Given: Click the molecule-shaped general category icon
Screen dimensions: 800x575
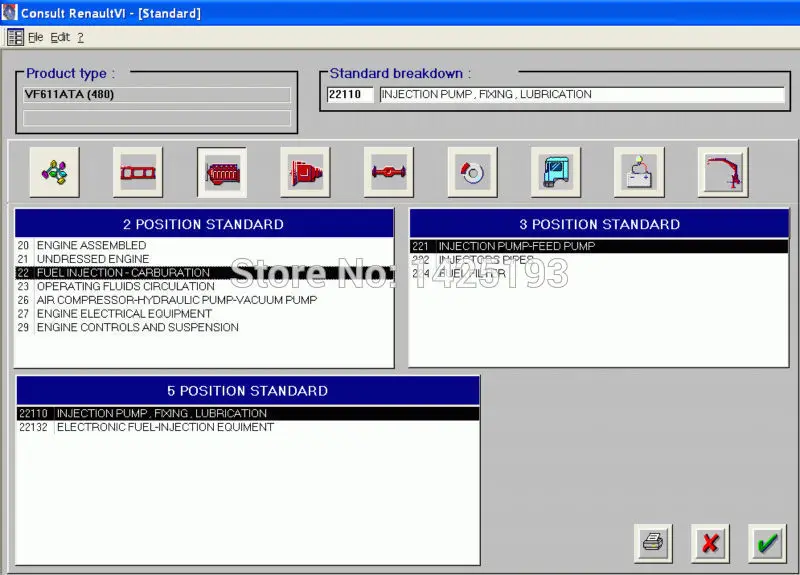Looking at the screenshot, I should 55,172.
